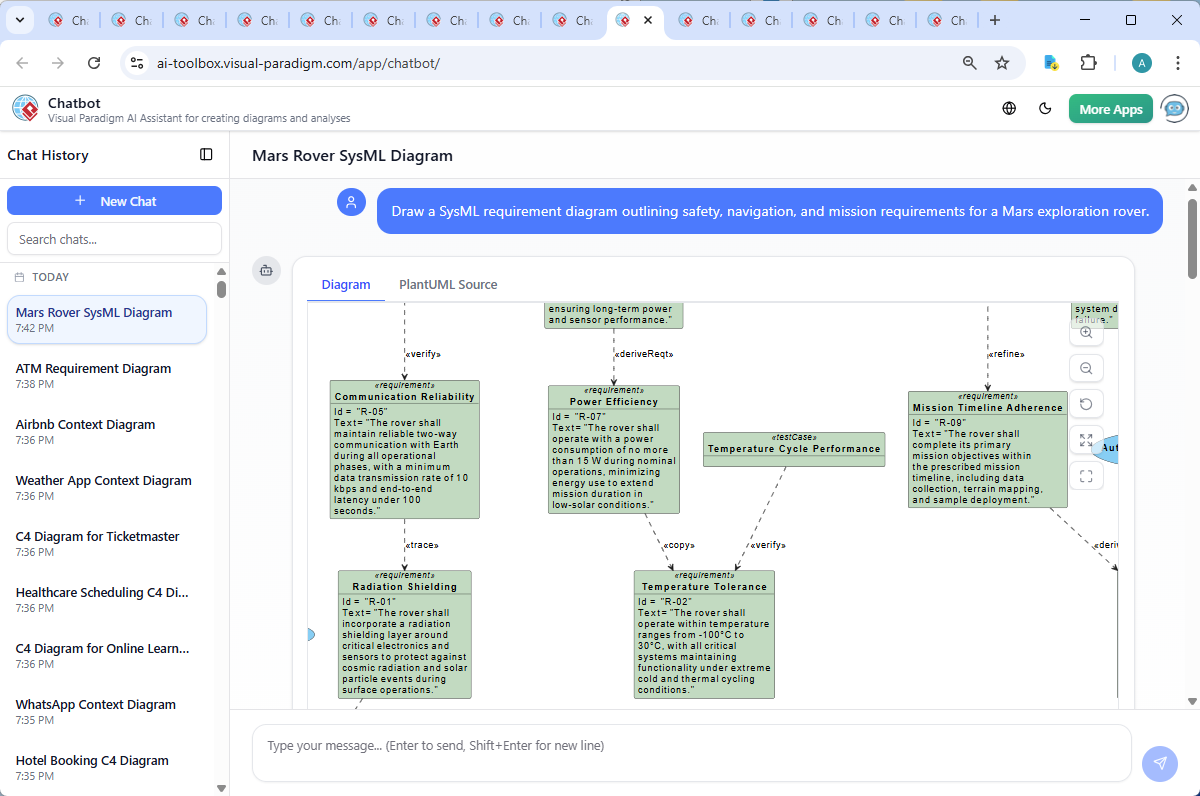The height and width of the screenshot is (796, 1200).
Task: Click the chatbot robot icon in the header
Action: tap(1173, 108)
